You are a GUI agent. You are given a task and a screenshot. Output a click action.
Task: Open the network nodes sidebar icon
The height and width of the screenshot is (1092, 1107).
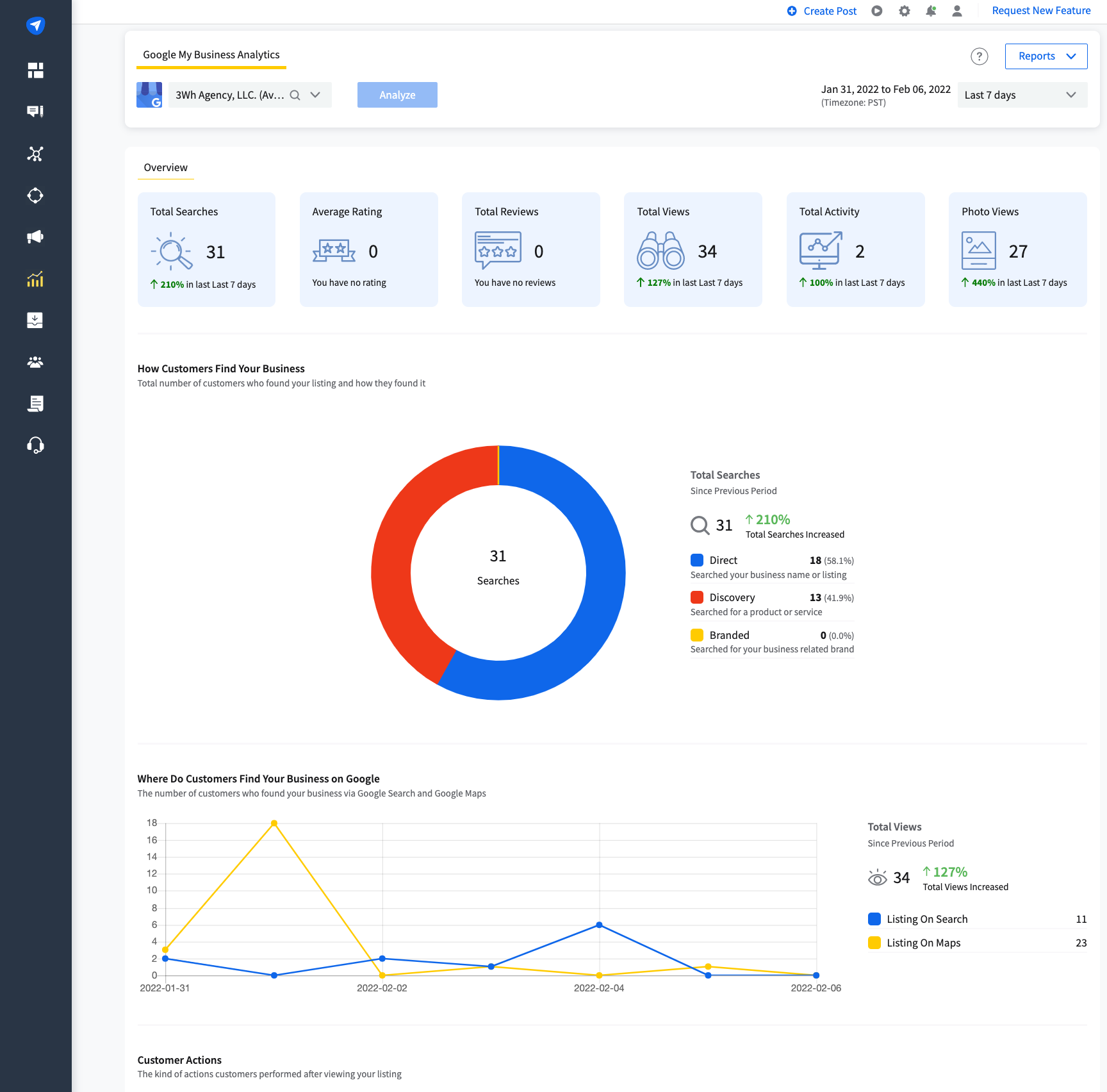click(x=35, y=154)
